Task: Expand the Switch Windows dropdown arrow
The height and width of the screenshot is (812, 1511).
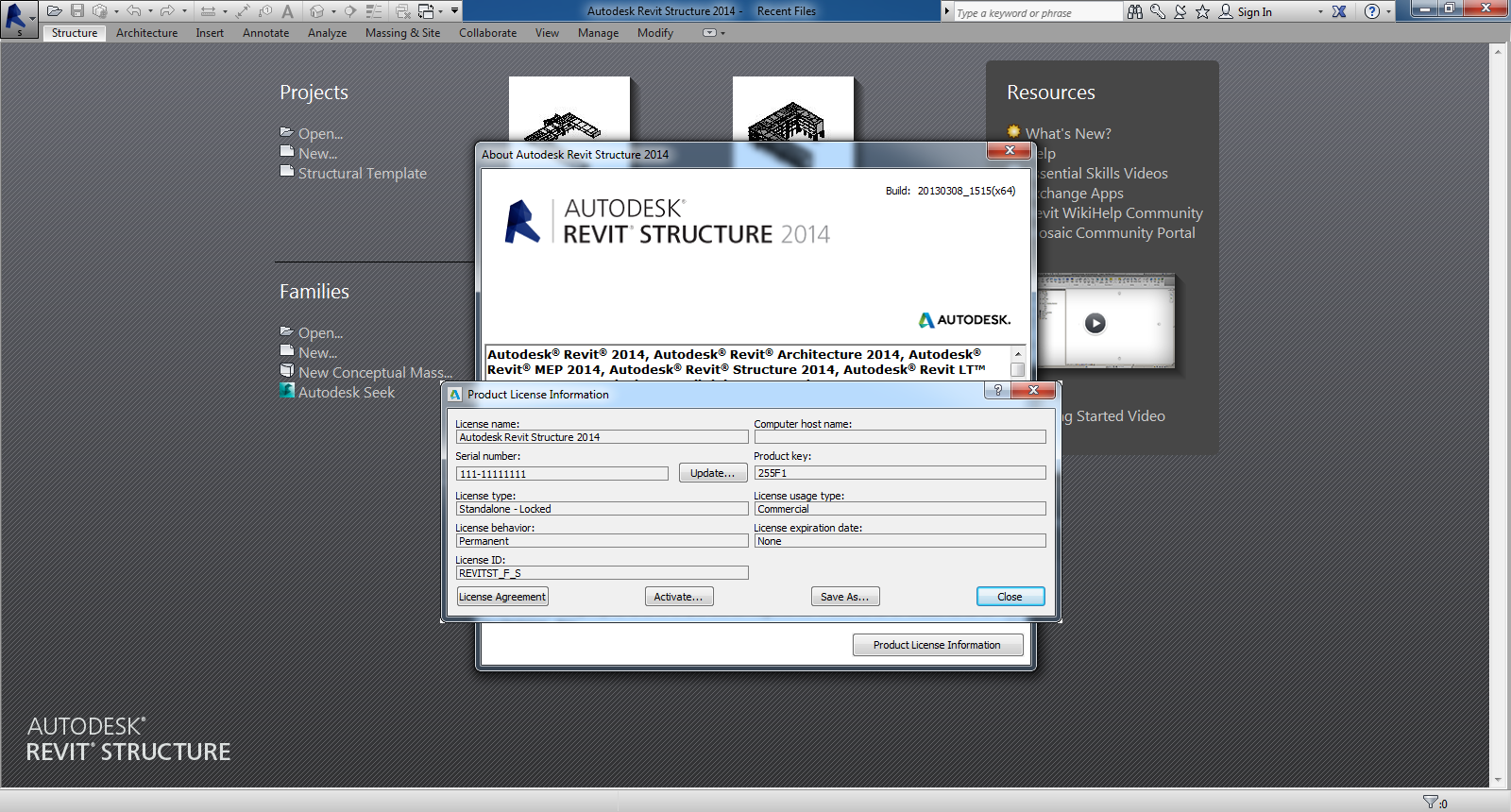Action: 440,11
